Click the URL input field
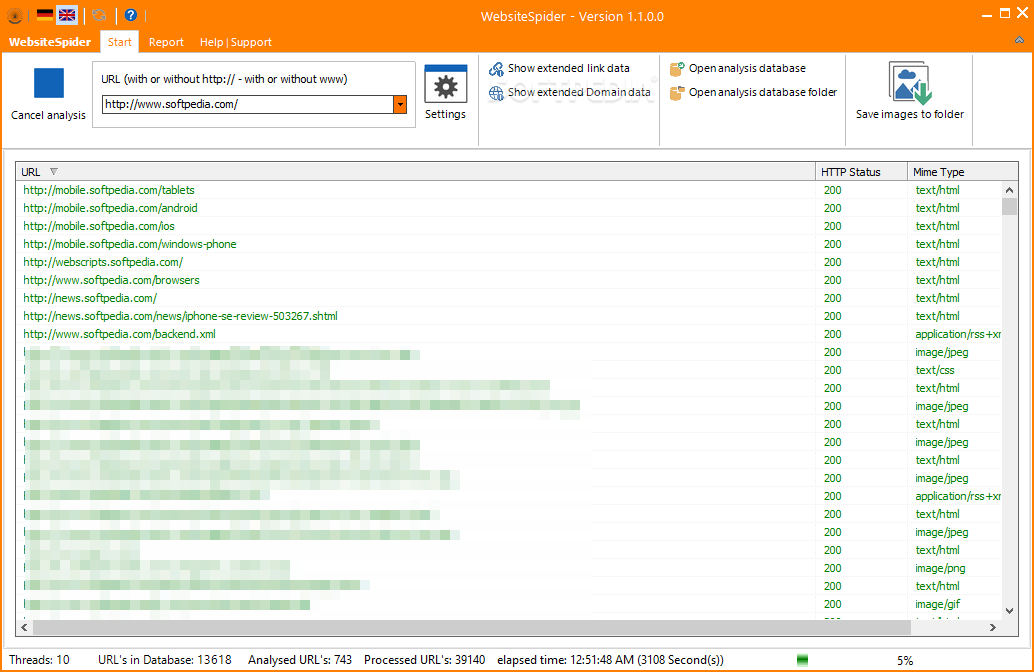Viewport: 1034px width, 672px height. click(248, 104)
